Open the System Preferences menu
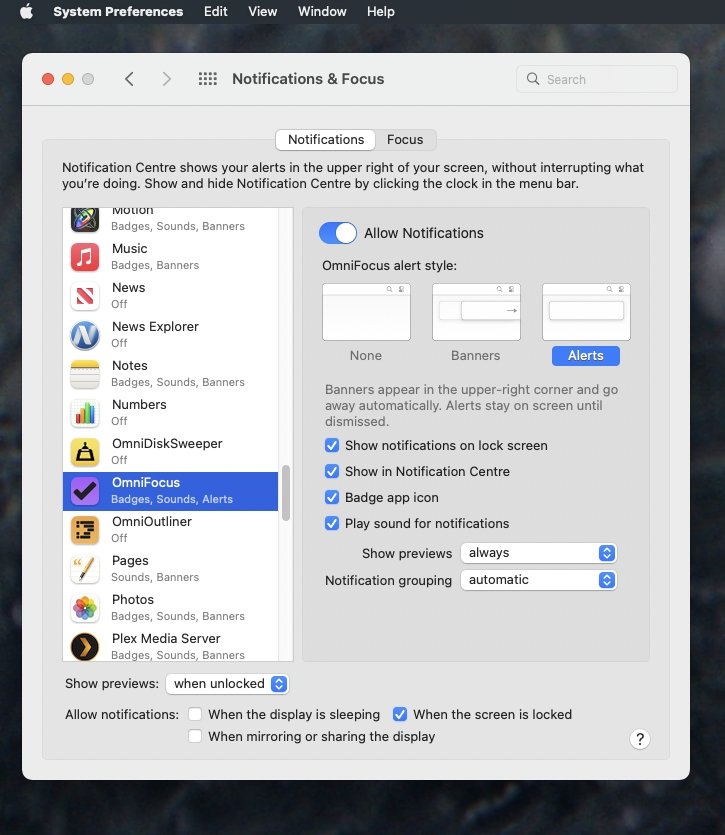Image resolution: width=725 pixels, height=835 pixels. pos(118,11)
